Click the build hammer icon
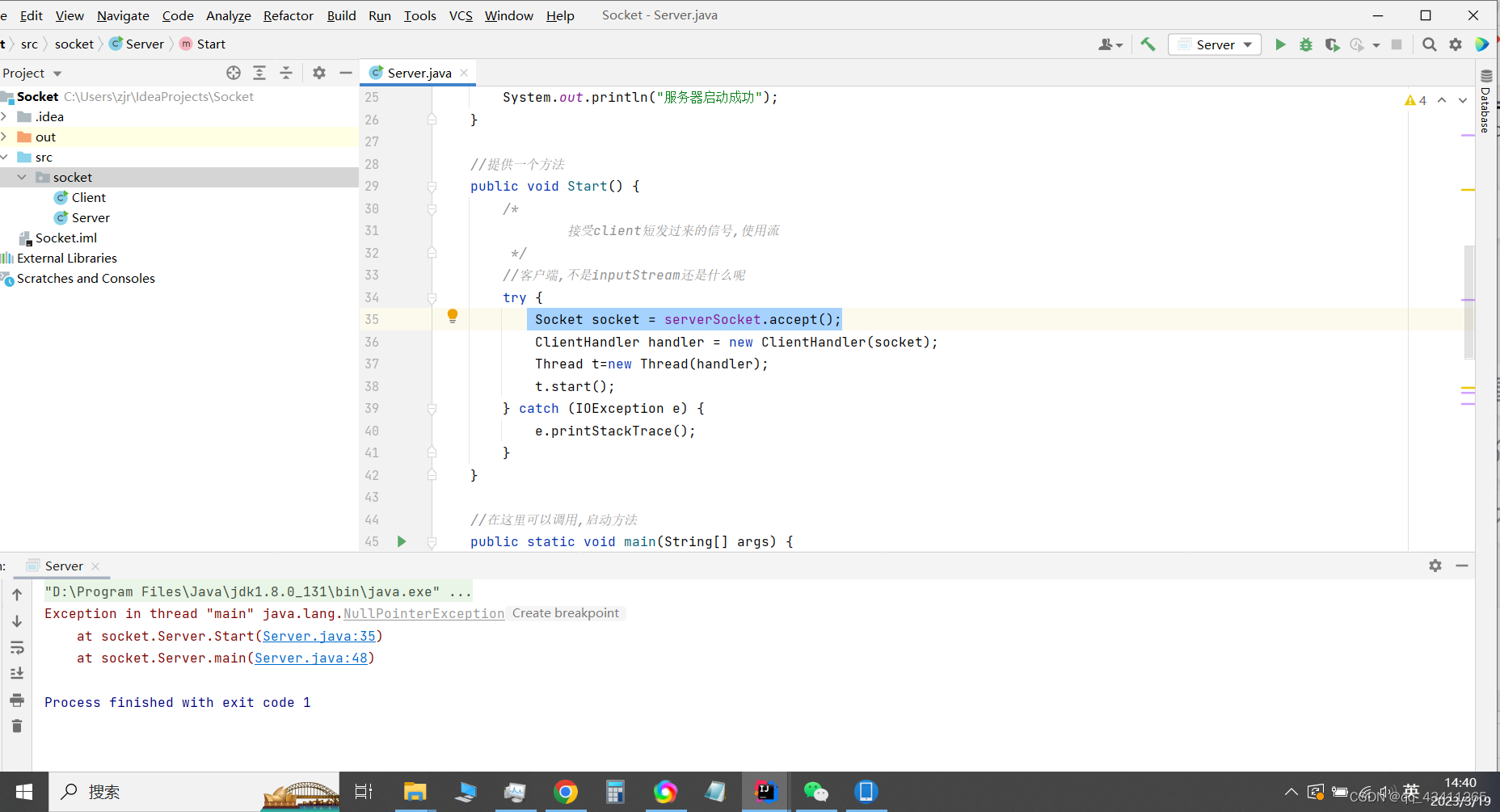Screen dimensions: 1500x812 [x=1148, y=44]
